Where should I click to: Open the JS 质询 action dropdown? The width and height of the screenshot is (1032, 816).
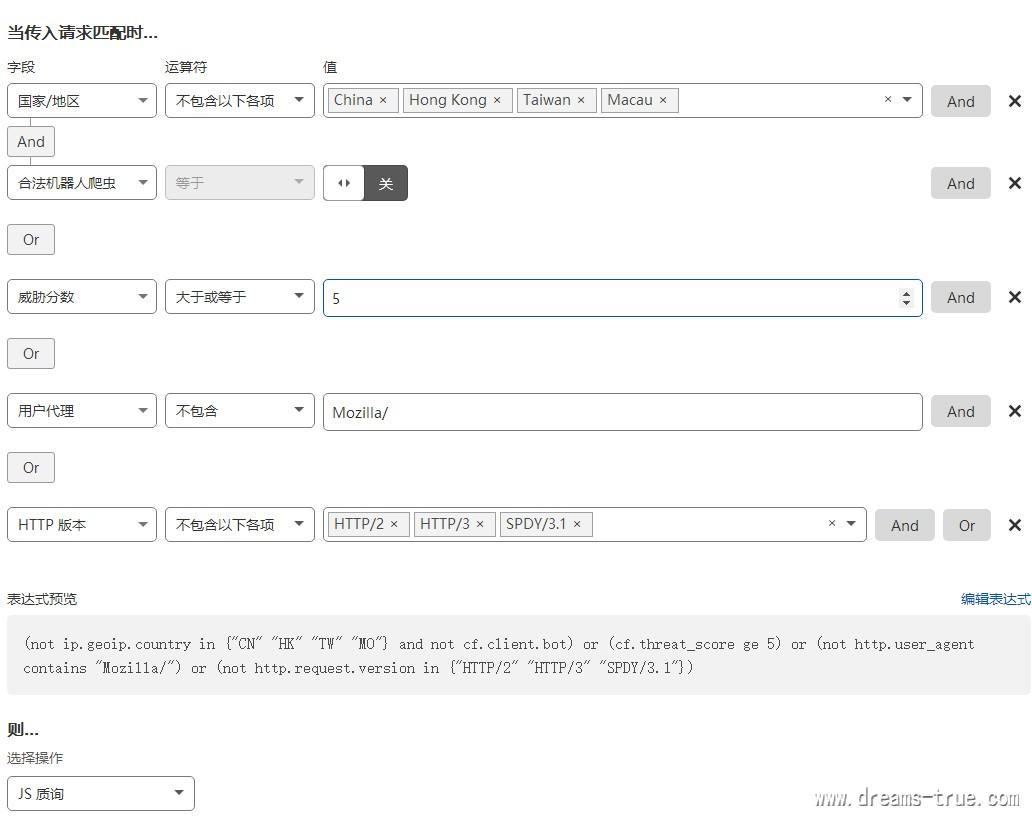point(101,794)
